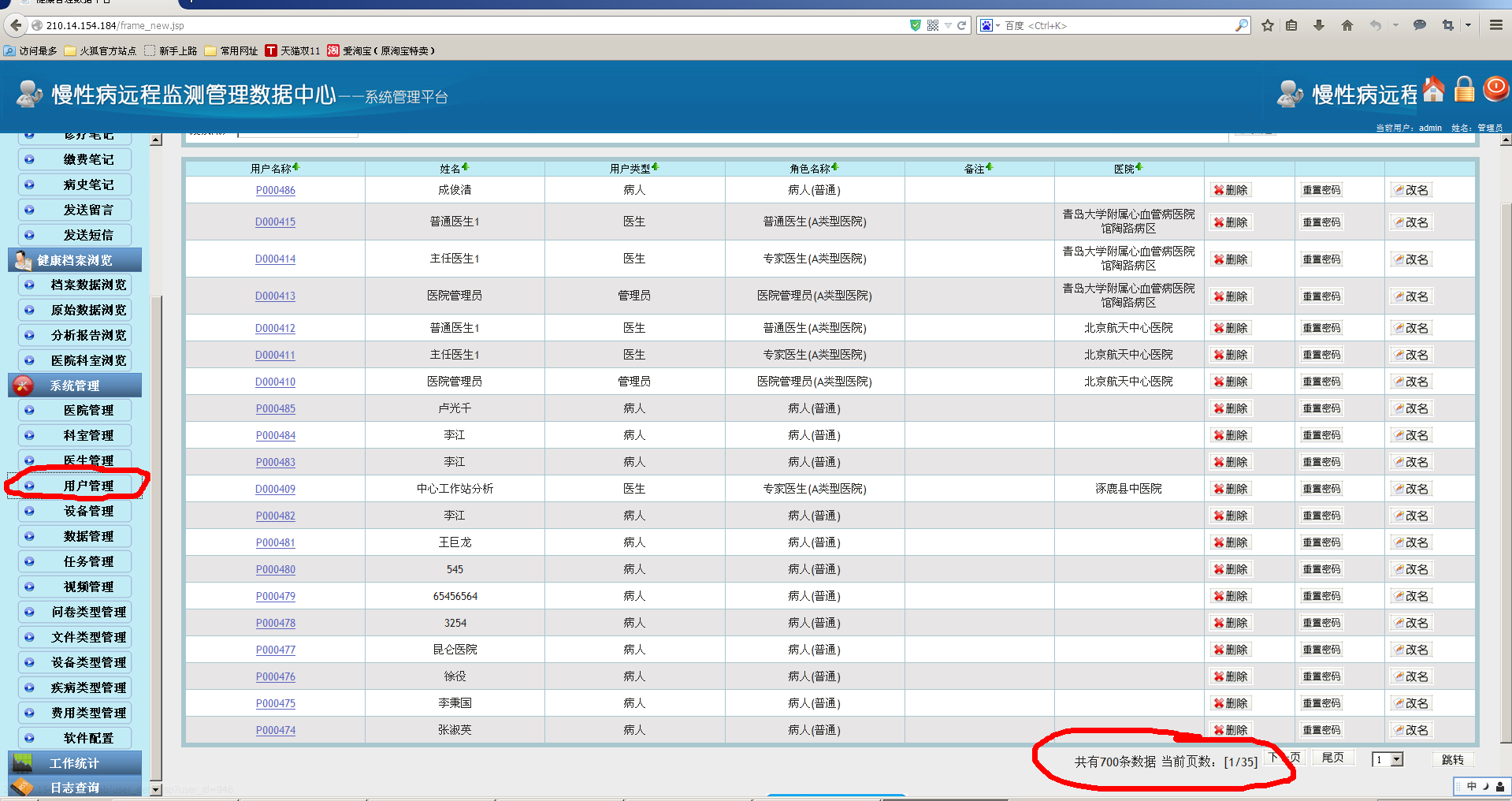This screenshot has width=1512, height=801.
Task: Open user link D000409
Action: coord(276,489)
